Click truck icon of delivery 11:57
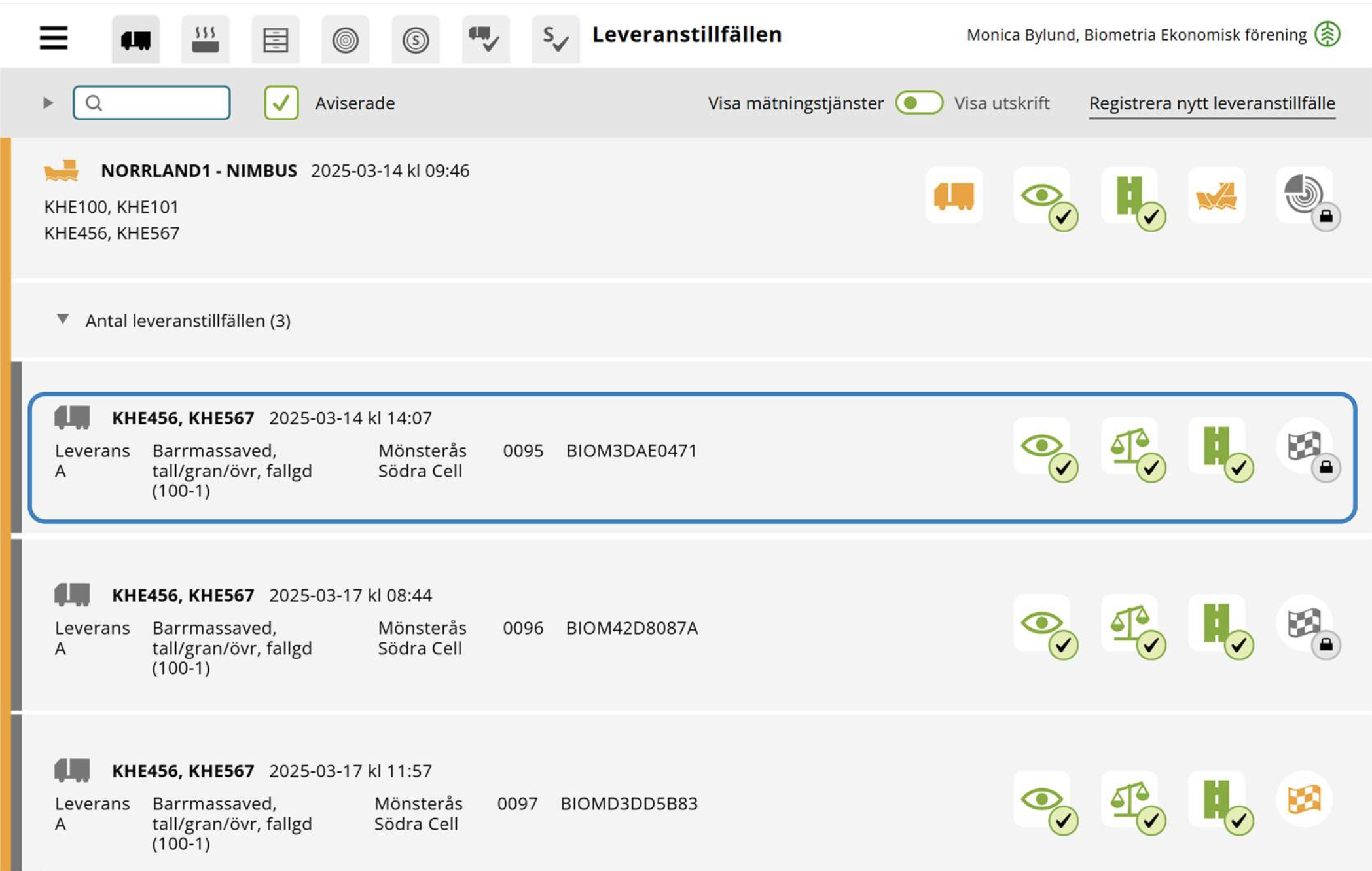Image resolution: width=1372 pixels, height=871 pixels. 72,770
